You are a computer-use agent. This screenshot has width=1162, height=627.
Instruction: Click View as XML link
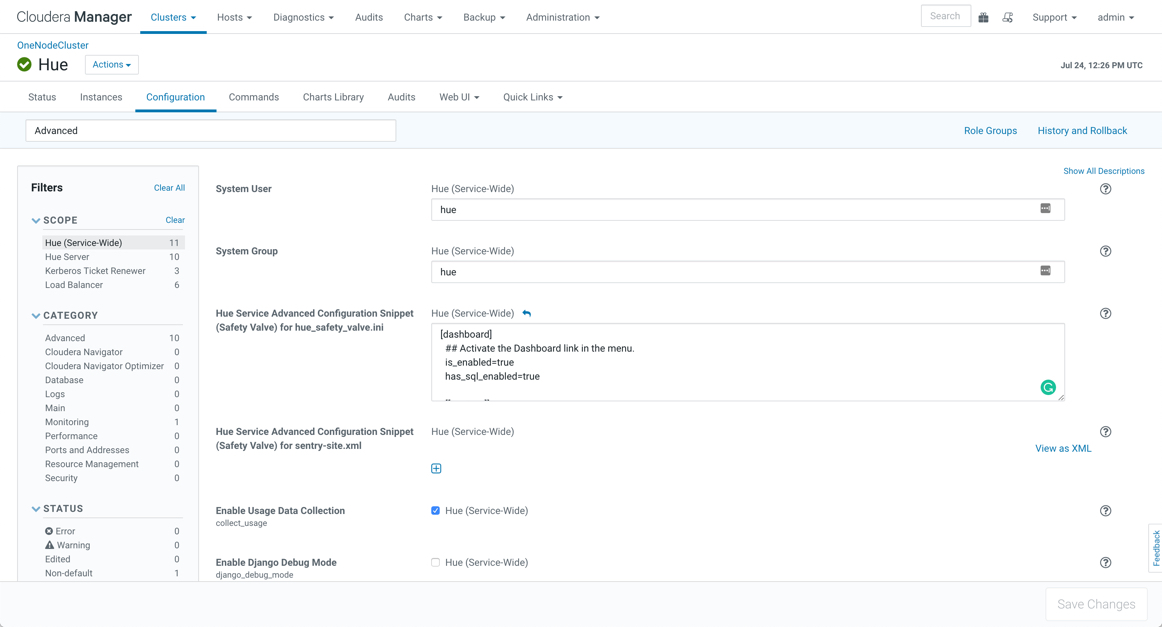click(1063, 448)
